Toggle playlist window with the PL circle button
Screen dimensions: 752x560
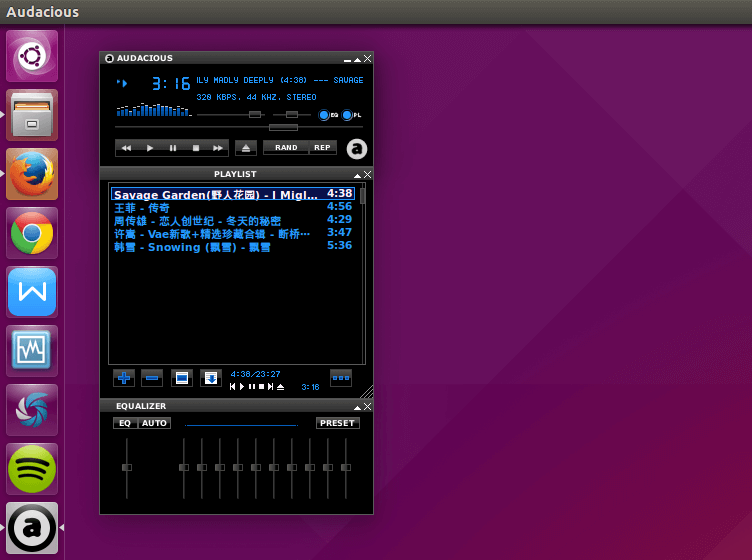tap(348, 116)
